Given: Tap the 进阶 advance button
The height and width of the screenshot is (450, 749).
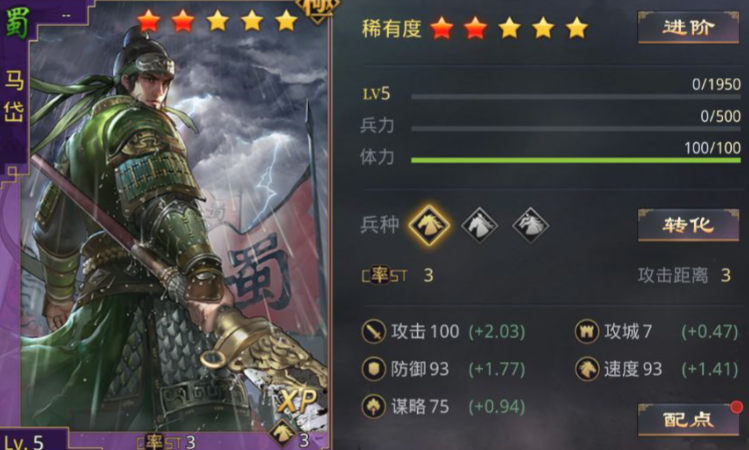Looking at the screenshot, I should click(688, 28).
